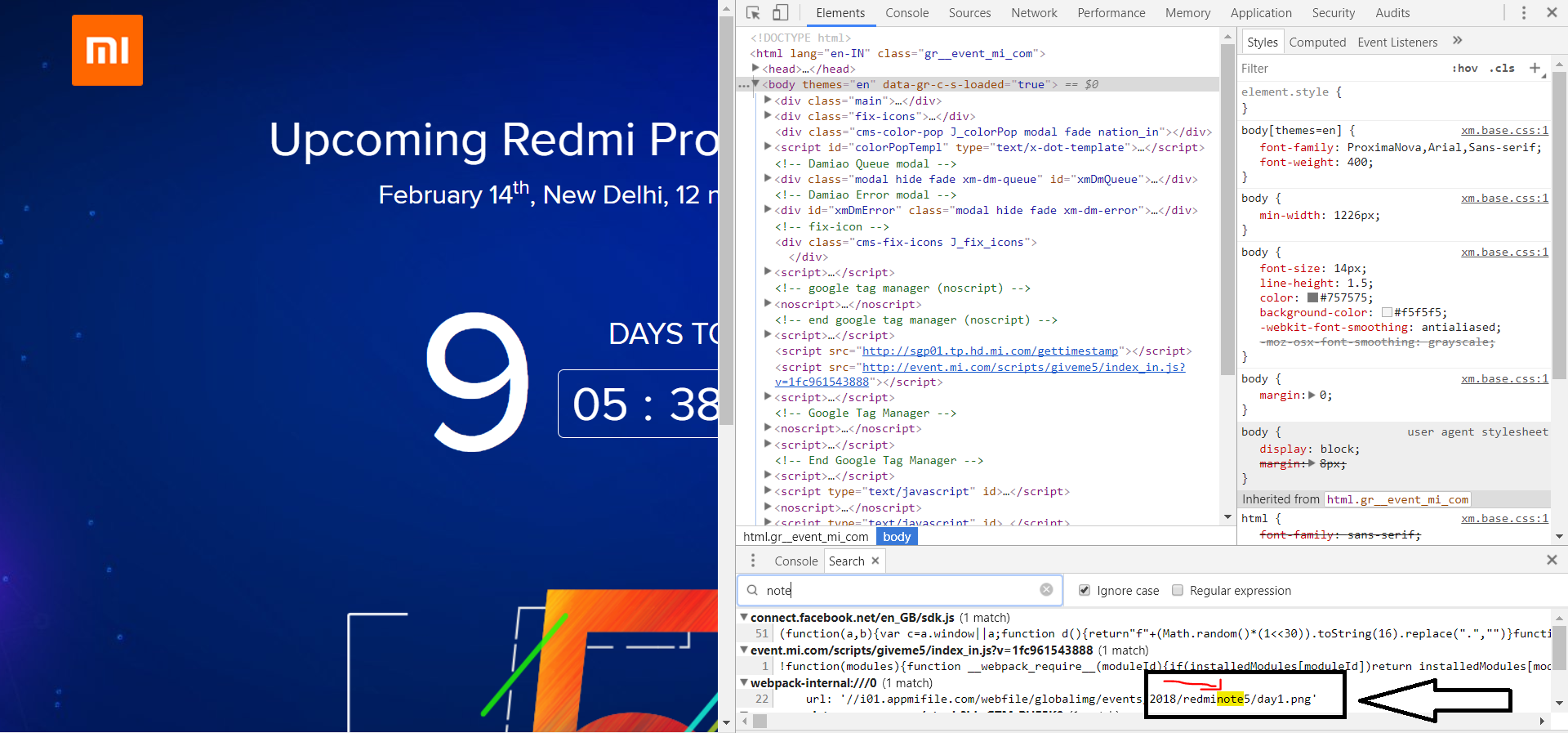Expand the margin shorthand property triangle
This screenshot has width=1568, height=733.
point(1312,395)
